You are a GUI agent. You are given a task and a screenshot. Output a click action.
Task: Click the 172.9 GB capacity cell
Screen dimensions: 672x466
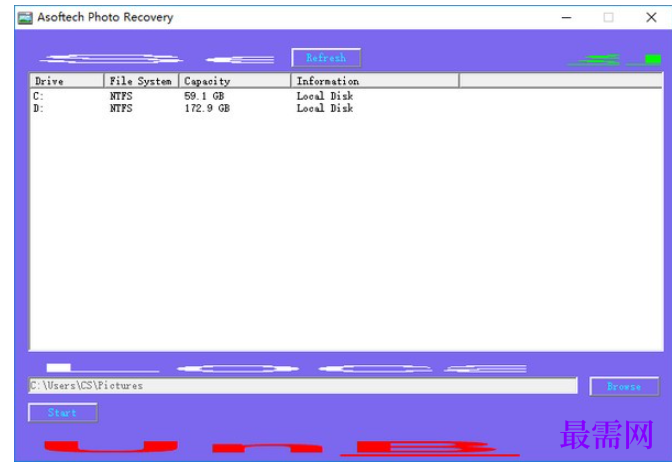207,108
